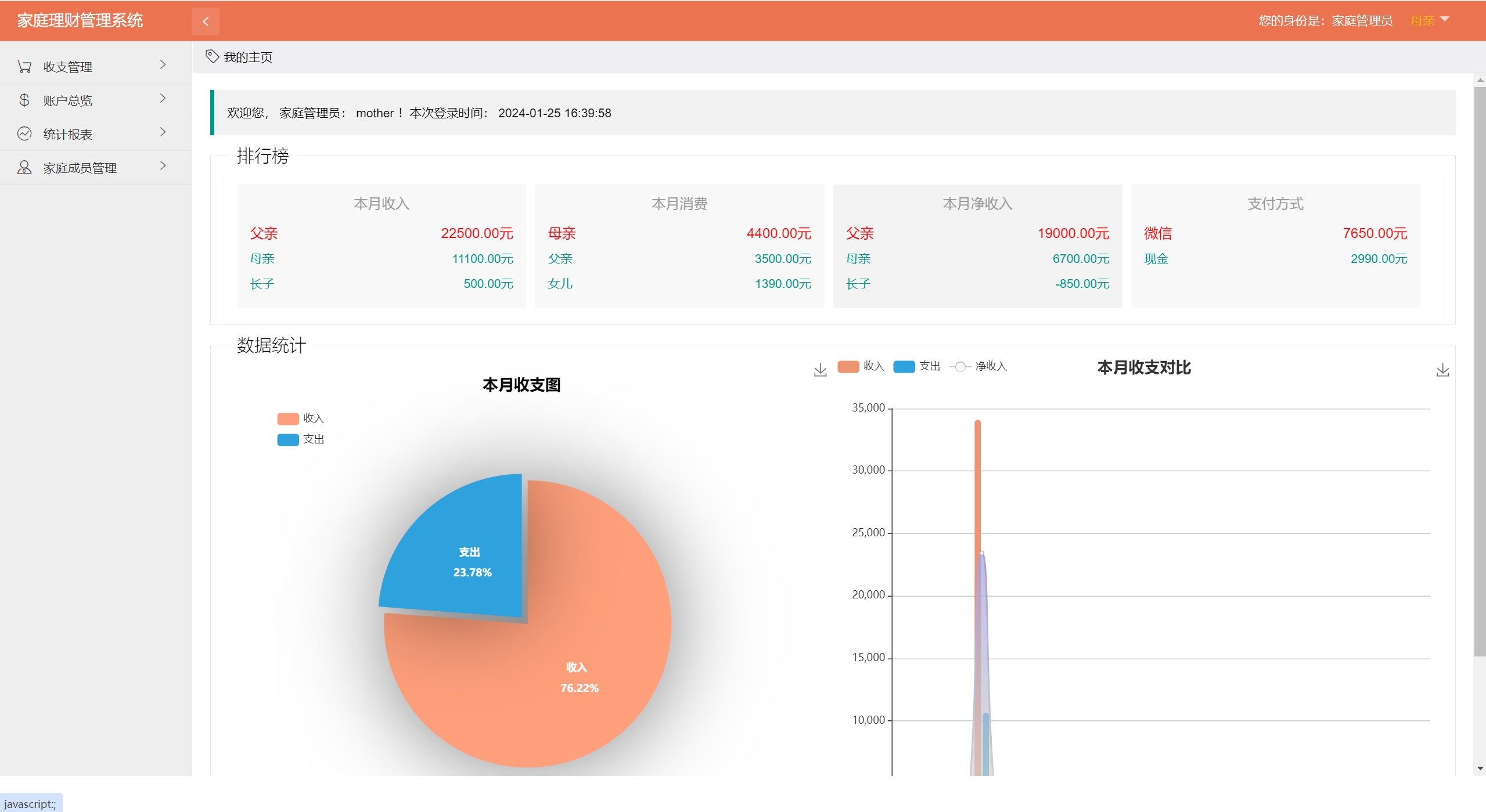The height and width of the screenshot is (812, 1486).
Task: Toggle 收入 series in pie chart legend
Action: click(289, 418)
